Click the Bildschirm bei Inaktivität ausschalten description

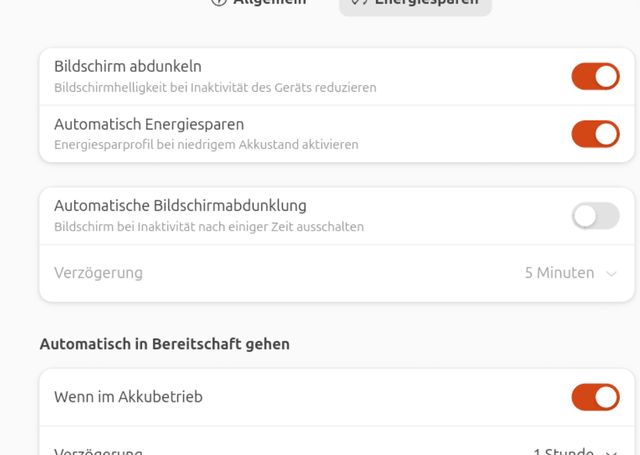click(x=209, y=226)
